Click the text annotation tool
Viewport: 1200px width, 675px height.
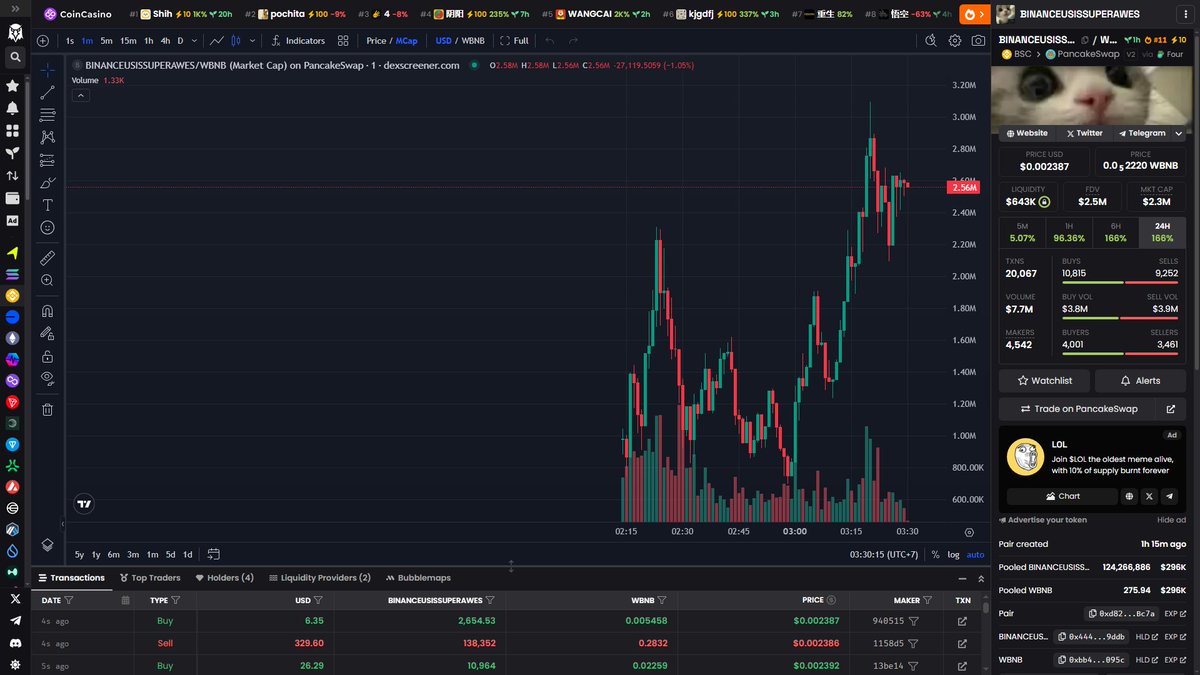47,205
